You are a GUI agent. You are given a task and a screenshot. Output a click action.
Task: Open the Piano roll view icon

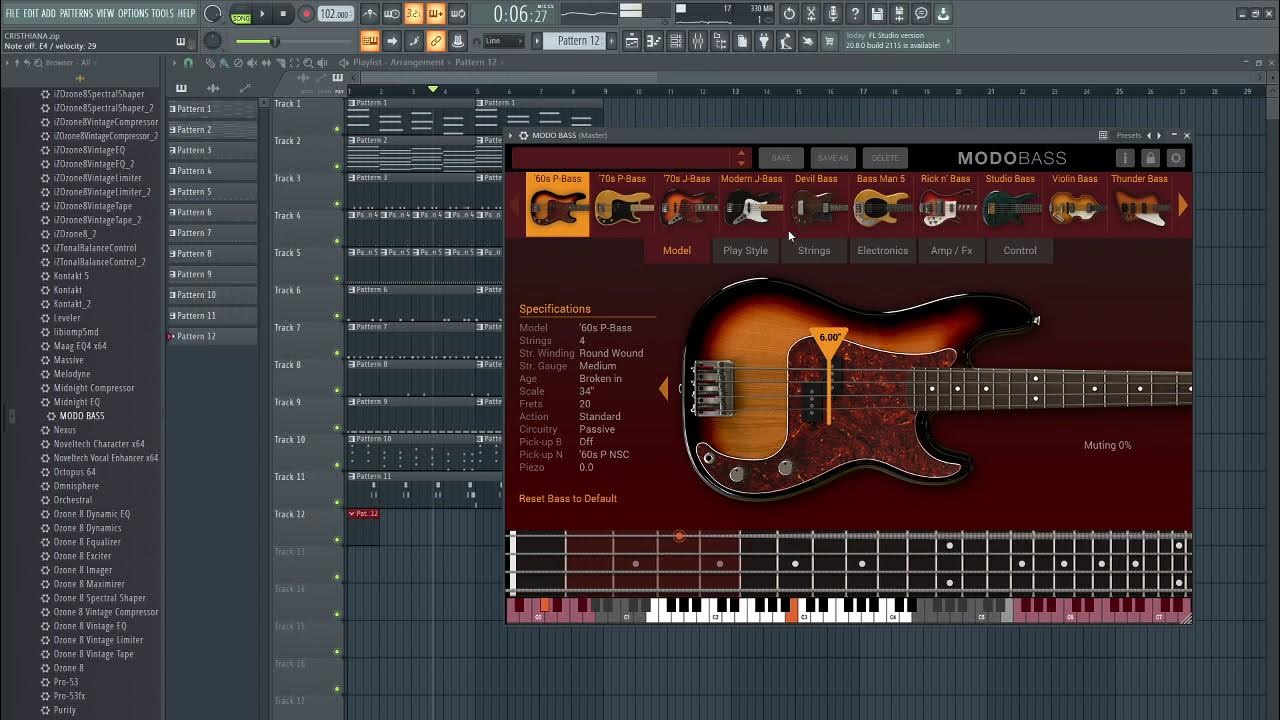click(654, 41)
